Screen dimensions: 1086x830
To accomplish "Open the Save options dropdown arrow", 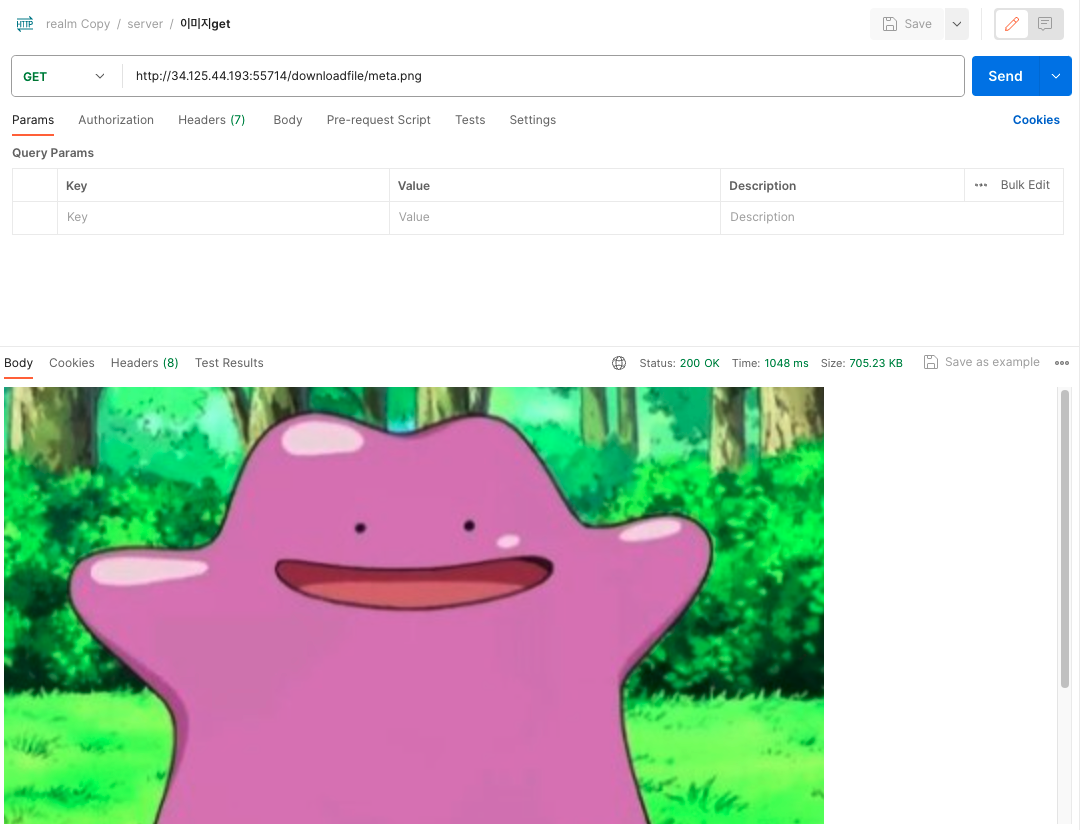I will 956,24.
